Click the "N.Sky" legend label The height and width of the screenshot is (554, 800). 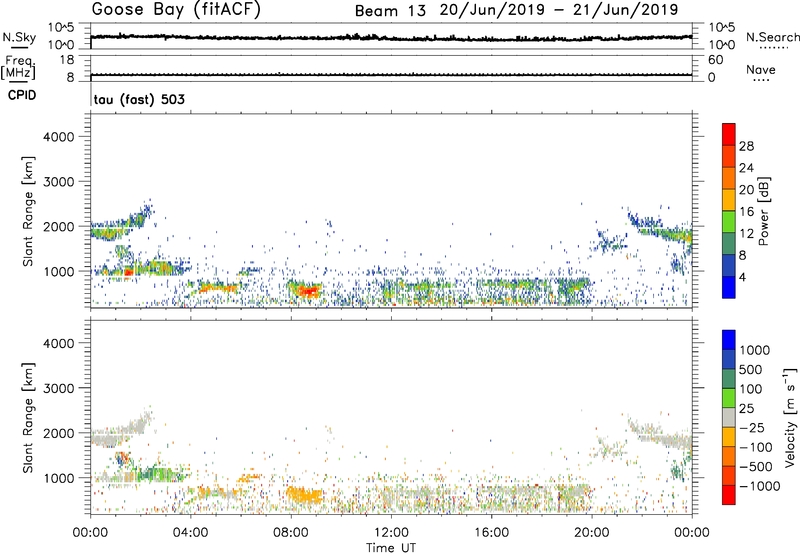coord(19,37)
